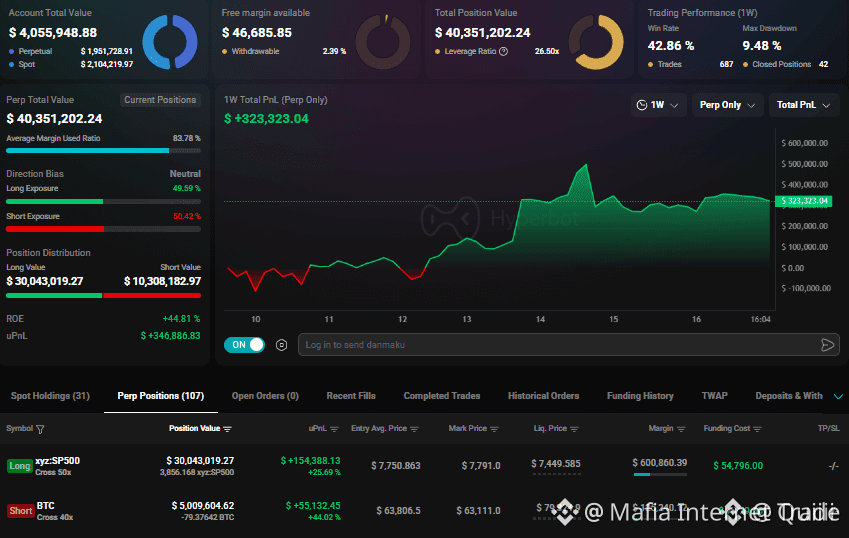Click the send danmaku arrow icon
Viewport: 849px width, 538px height.
pyautogui.click(x=827, y=345)
